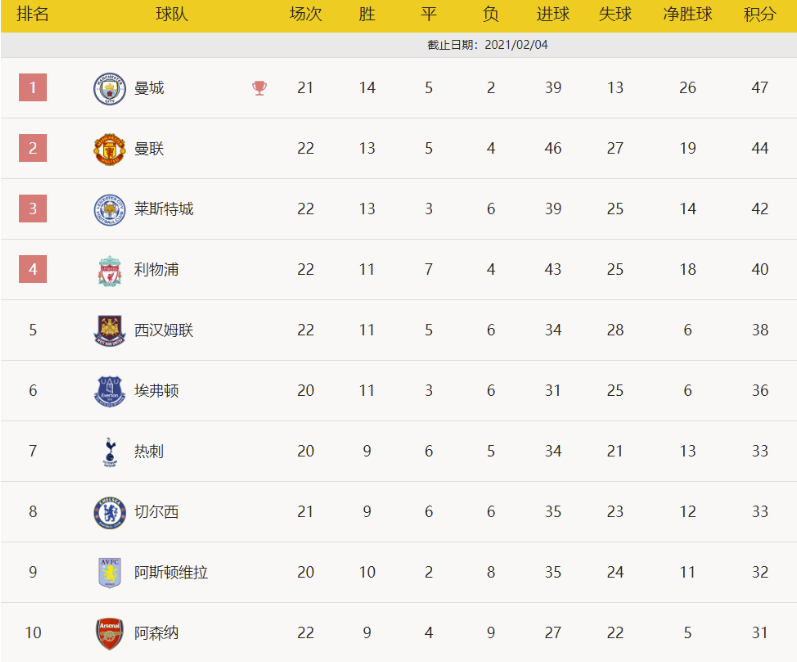Click the Manchester City club crest
This screenshot has width=797, height=662.
tap(108, 88)
